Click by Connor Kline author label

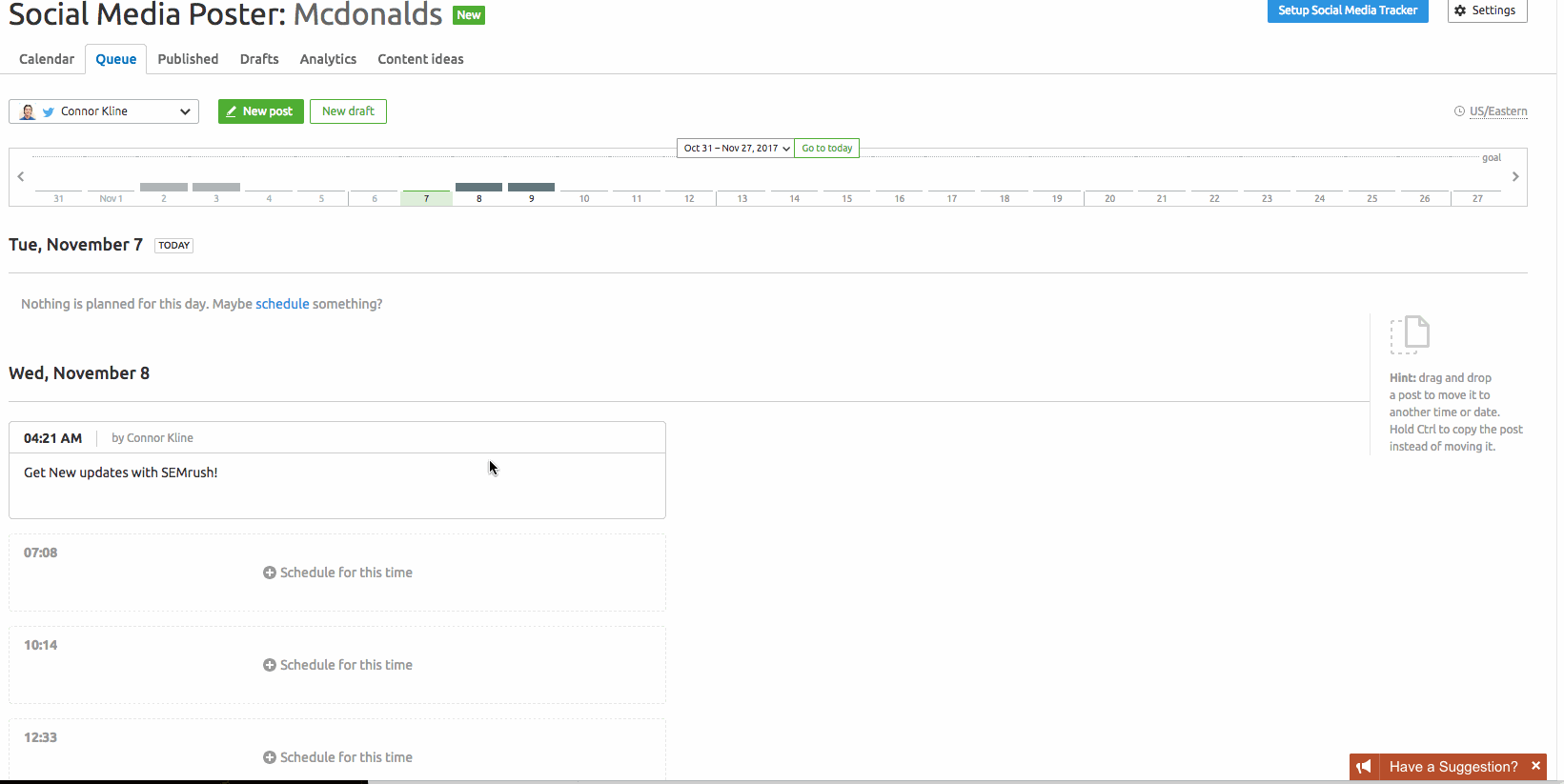152,438
